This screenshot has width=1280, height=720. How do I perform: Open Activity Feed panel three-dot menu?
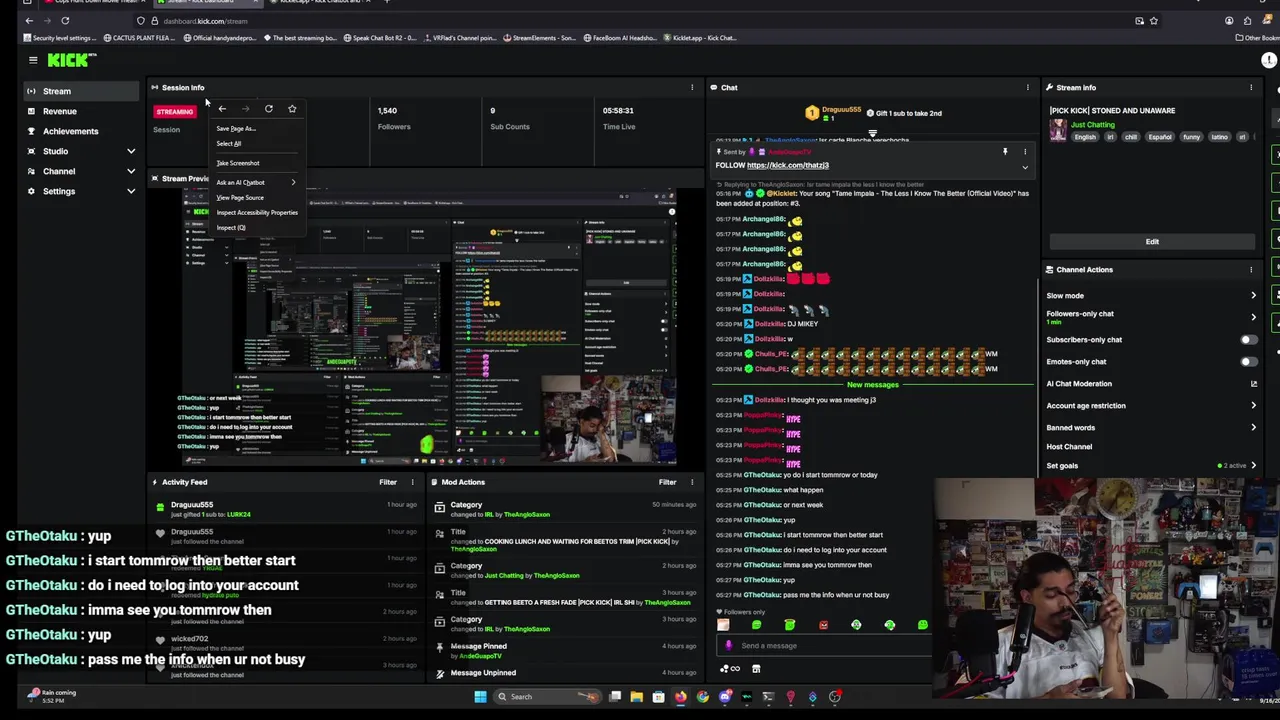pos(412,482)
